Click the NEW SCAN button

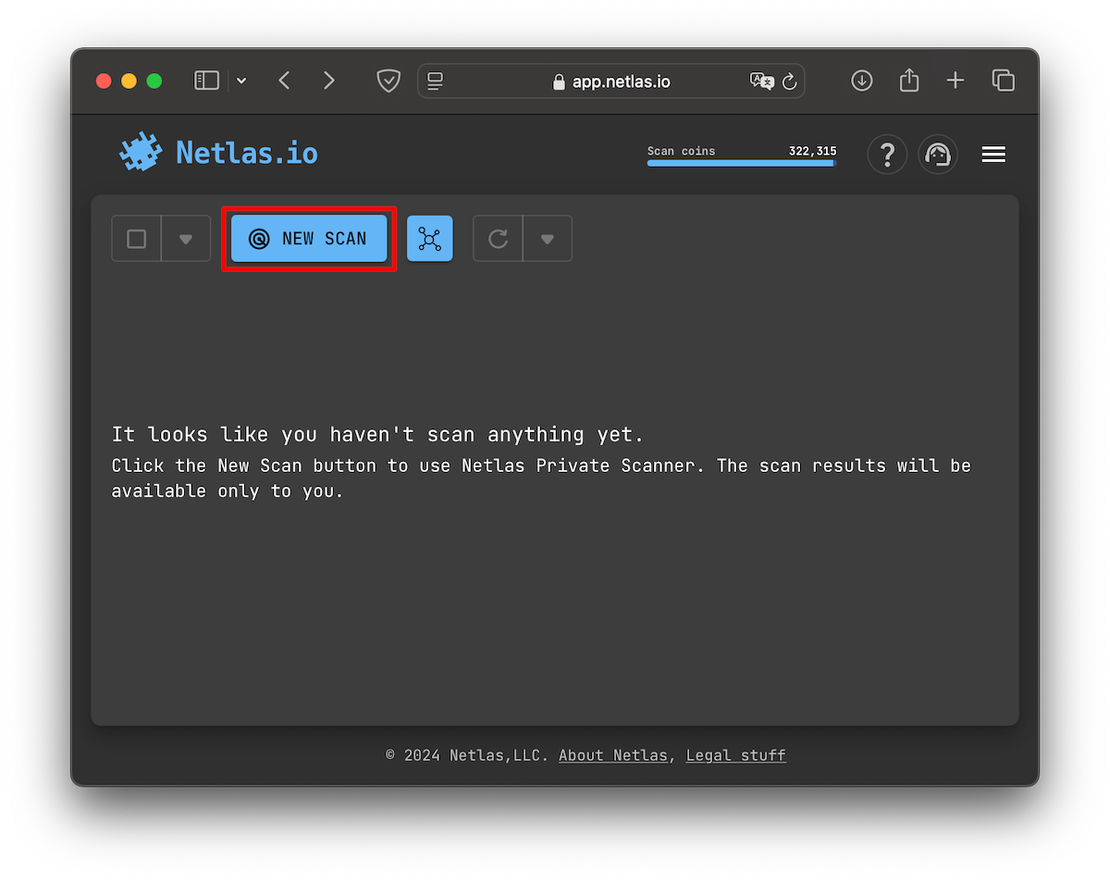(x=309, y=239)
